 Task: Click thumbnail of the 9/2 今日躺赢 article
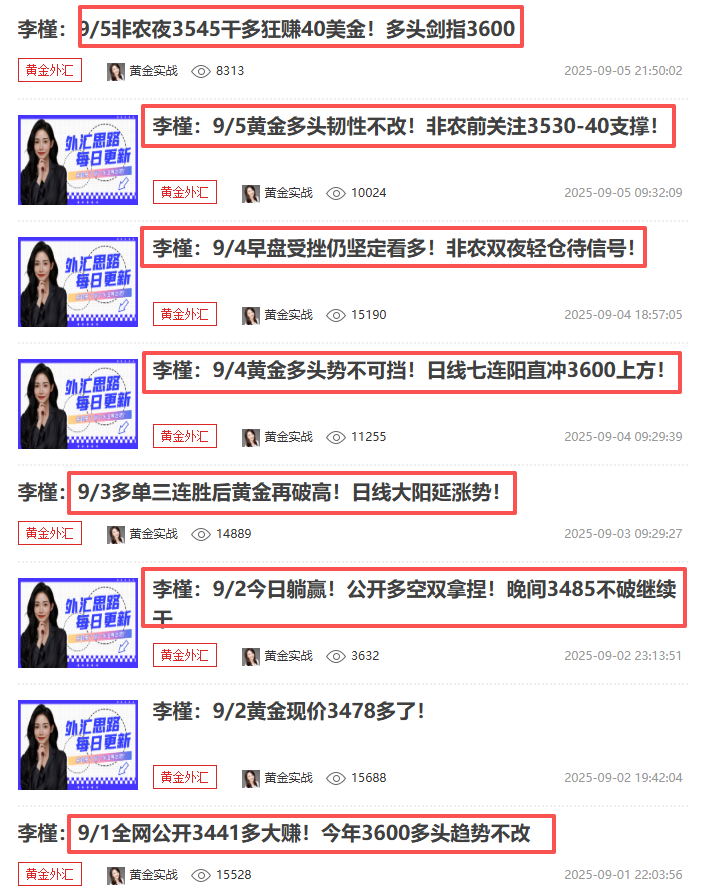pos(78,623)
